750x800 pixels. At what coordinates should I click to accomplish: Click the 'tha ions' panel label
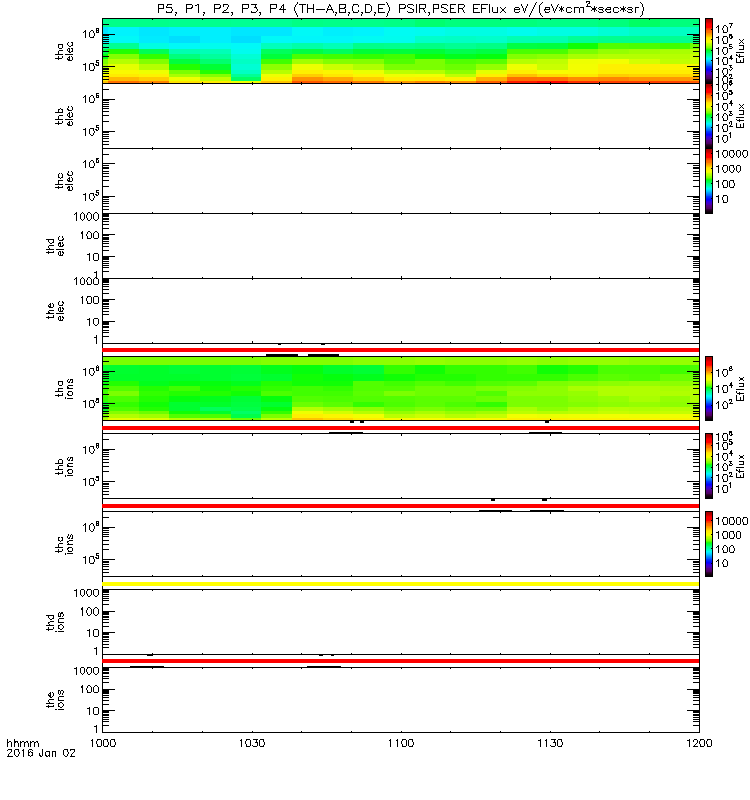[64, 389]
